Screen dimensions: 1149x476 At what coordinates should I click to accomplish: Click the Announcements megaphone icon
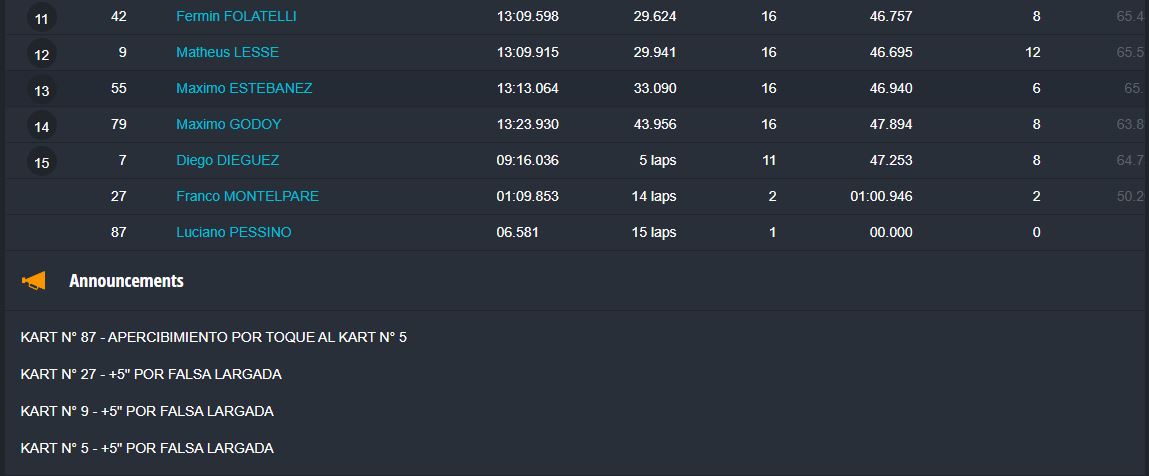[34, 281]
